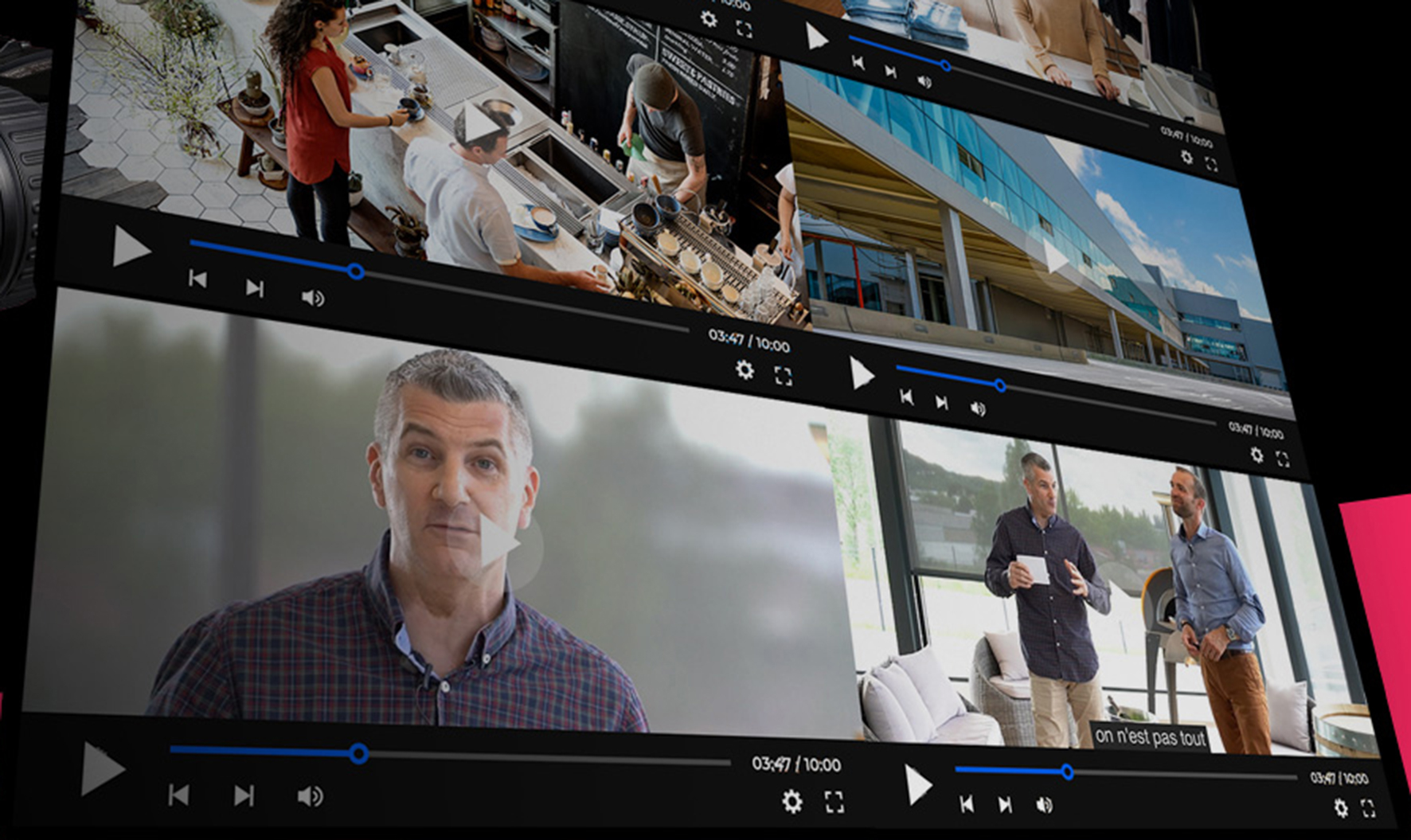Skip to next track in café video player
This screenshot has height=840, width=1411.
click(255, 287)
